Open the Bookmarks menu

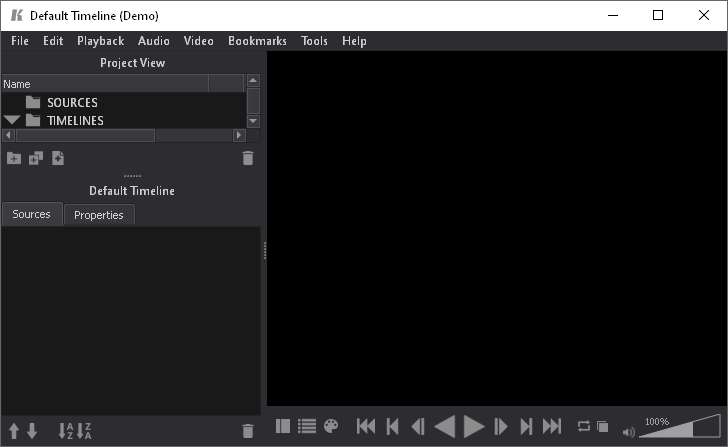[x=257, y=41]
